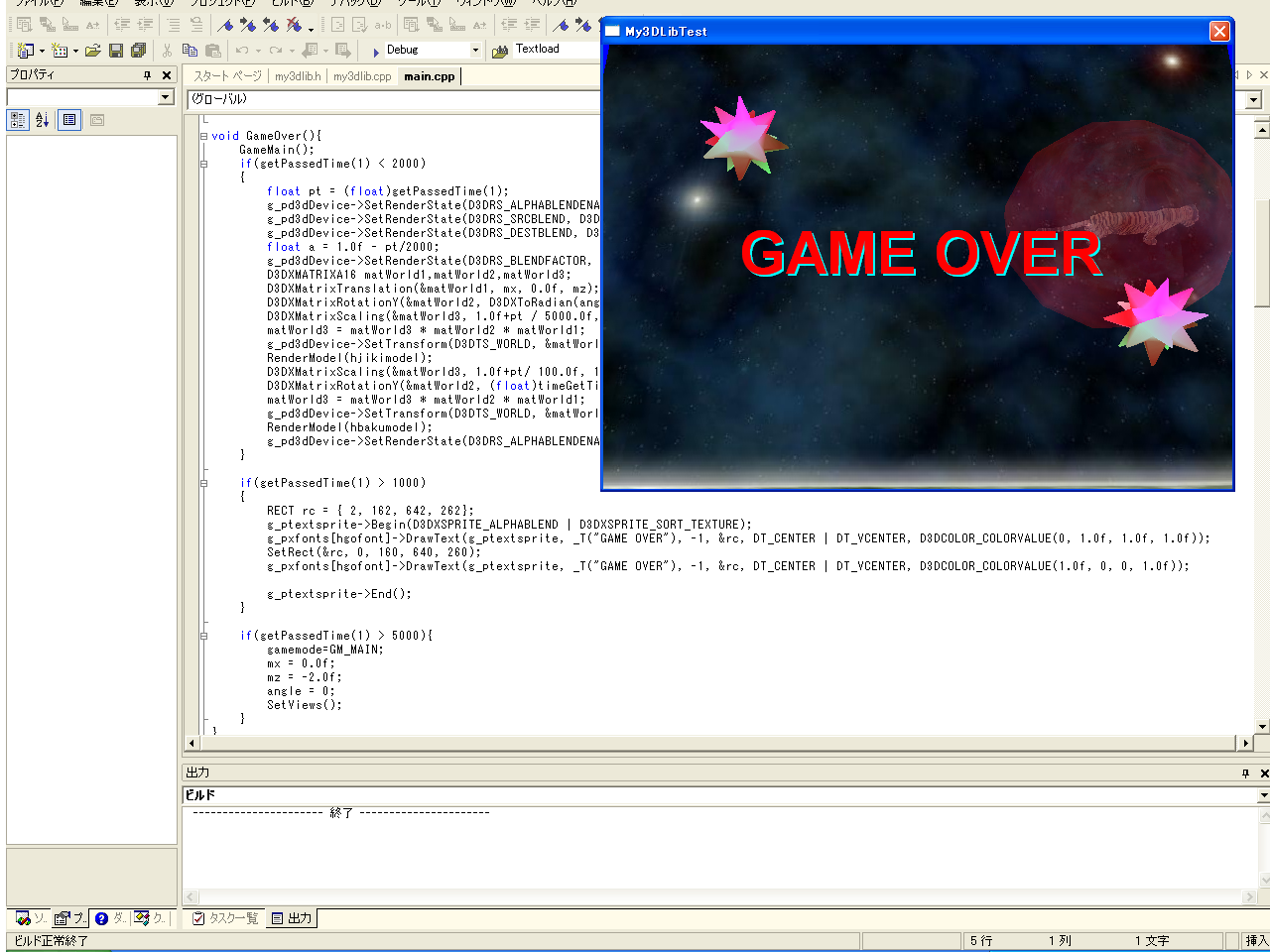This screenshot has width=1270, height=952.
Task: Save the current file with the floppy icon
Action: click(x=116, y=50)
